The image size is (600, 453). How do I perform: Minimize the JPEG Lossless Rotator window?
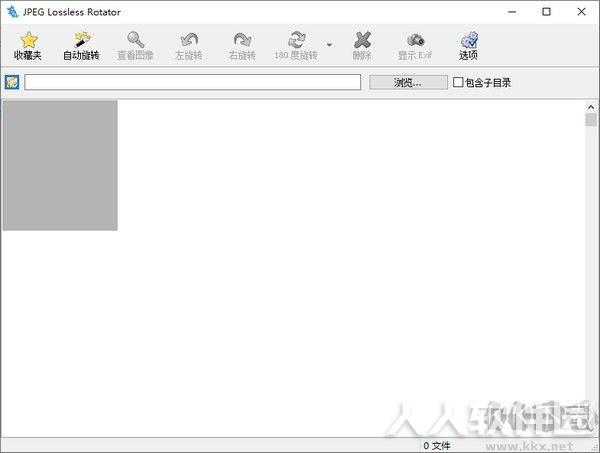coord(512,12)
